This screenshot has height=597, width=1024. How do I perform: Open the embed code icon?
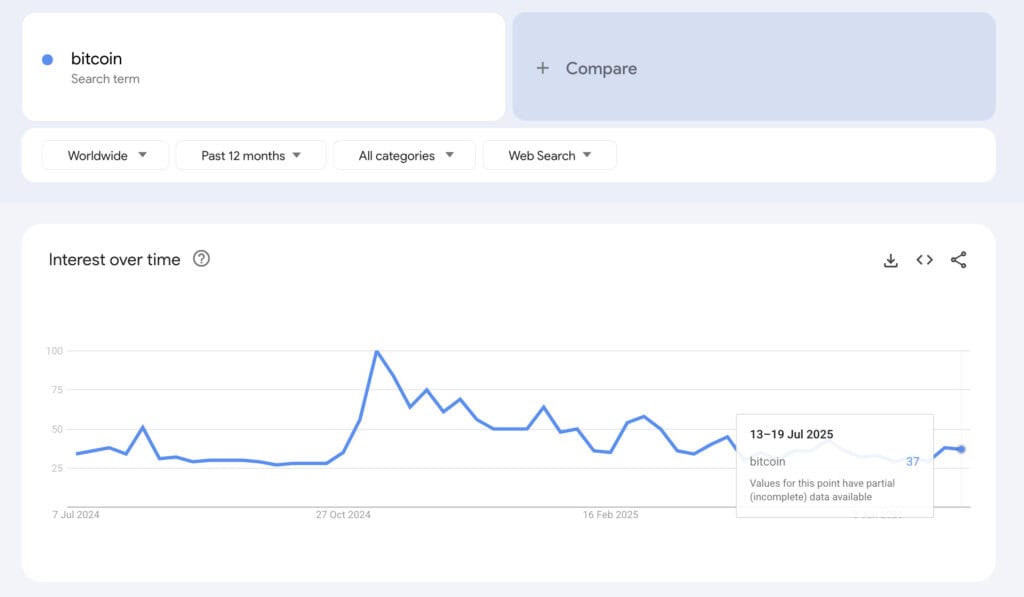pos(924,260)
